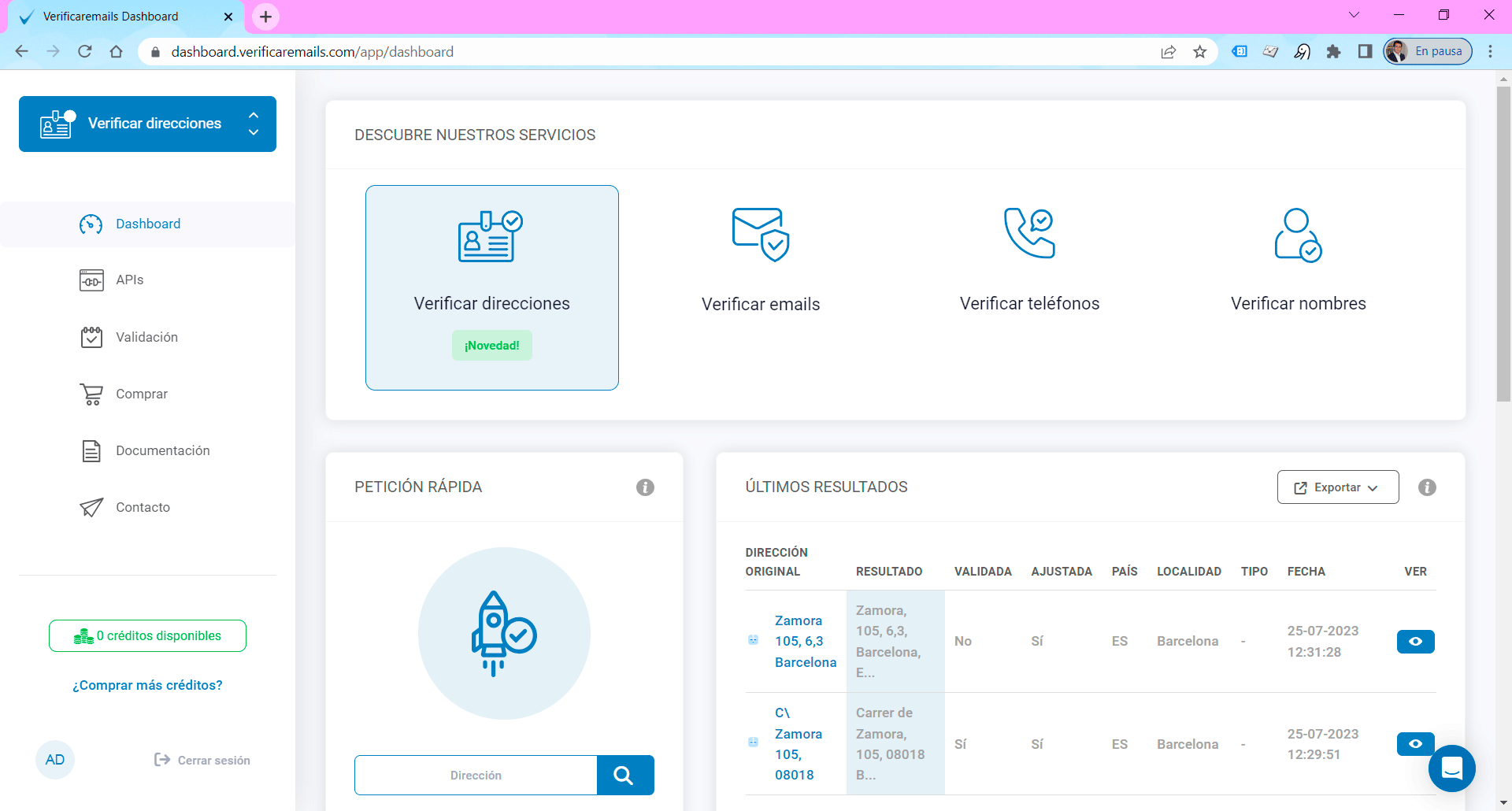The height and width of the screenshot is (811, 1512).
Task: Open the Chrome three-dot menu
Action: click(1490, 52)
